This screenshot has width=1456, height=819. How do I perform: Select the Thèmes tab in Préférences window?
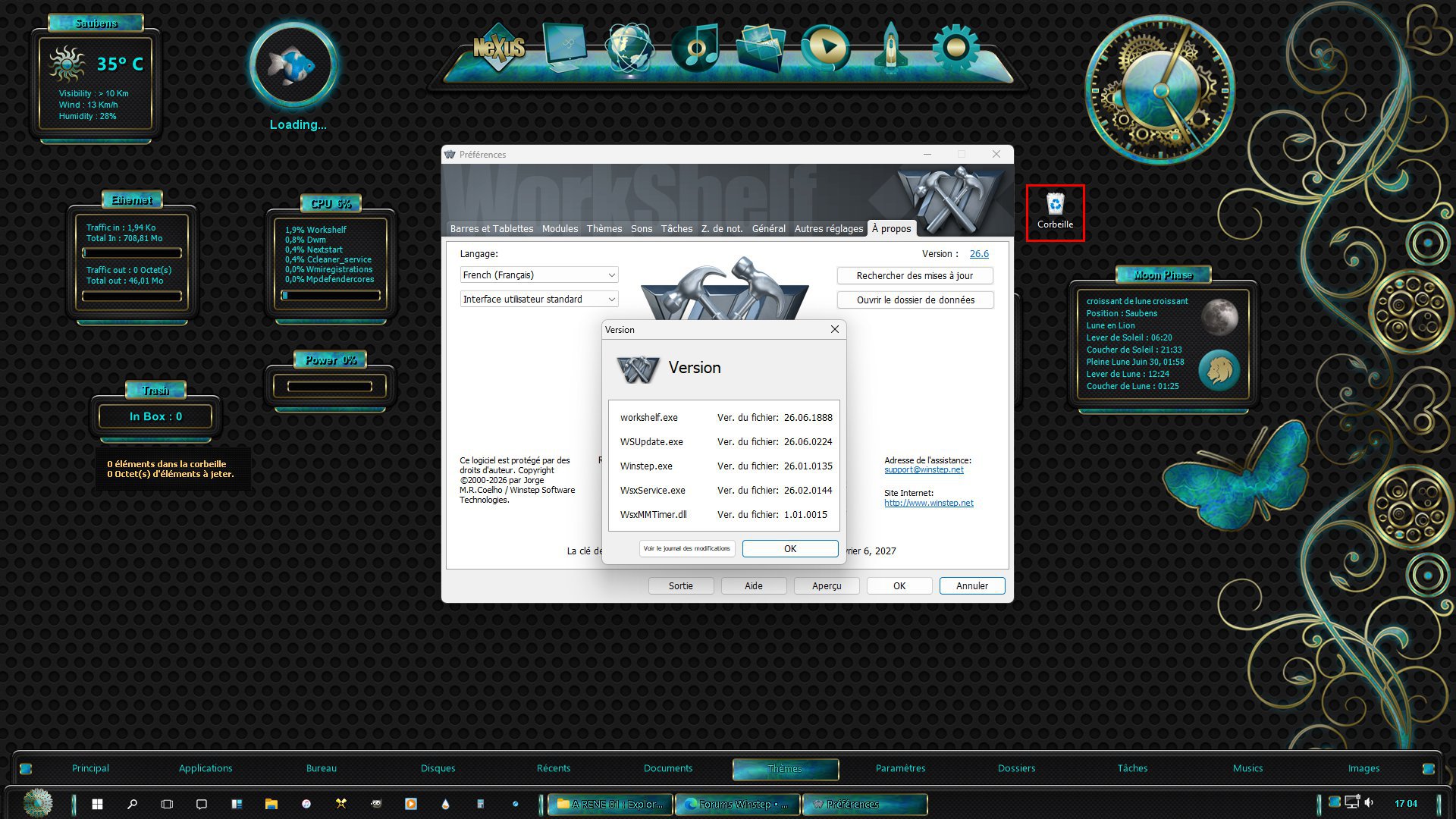click(x=604, y=229)
